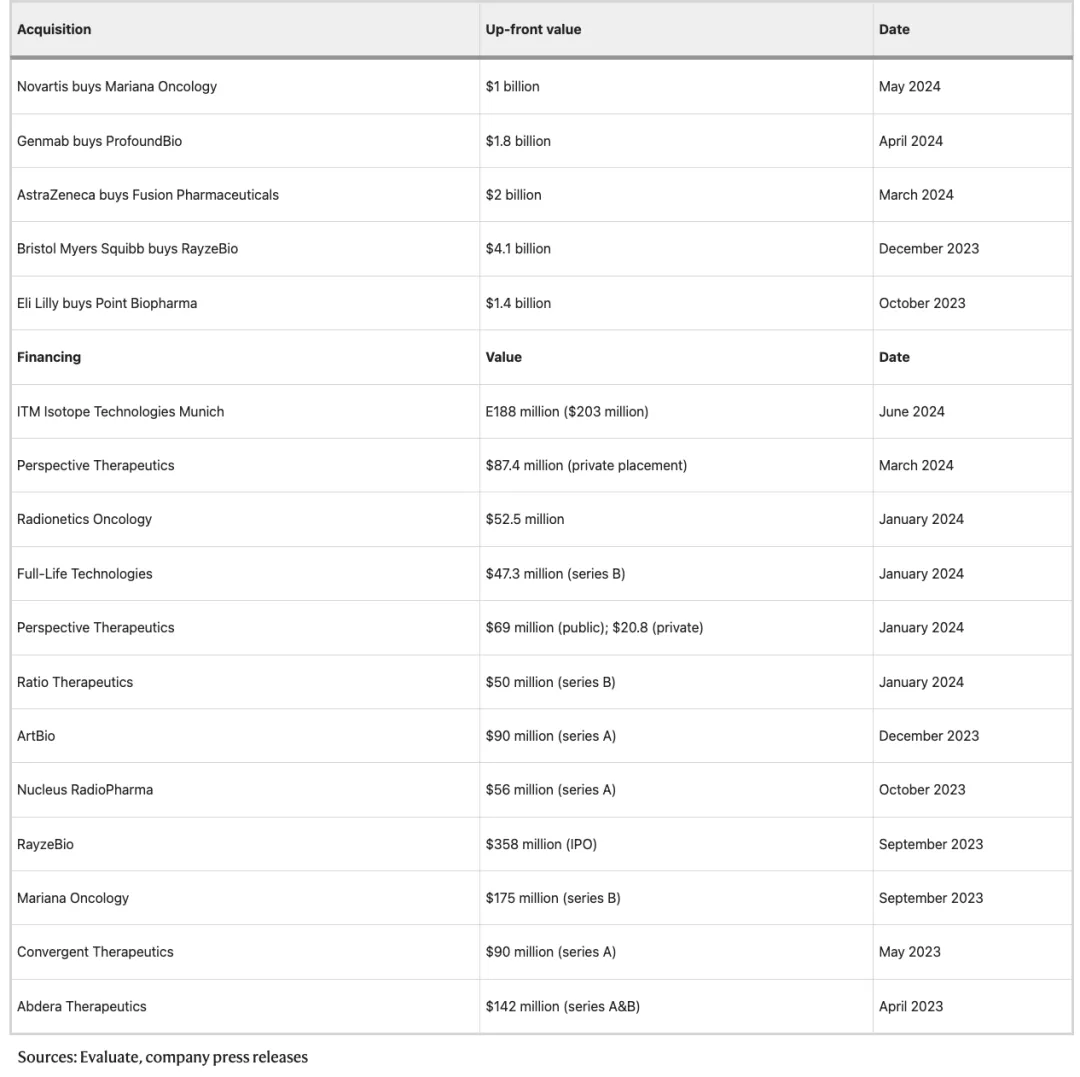The image size is (1080, 1077).
Task: Click the $87.4 million private placement cell
Action: tap(586, 465)
